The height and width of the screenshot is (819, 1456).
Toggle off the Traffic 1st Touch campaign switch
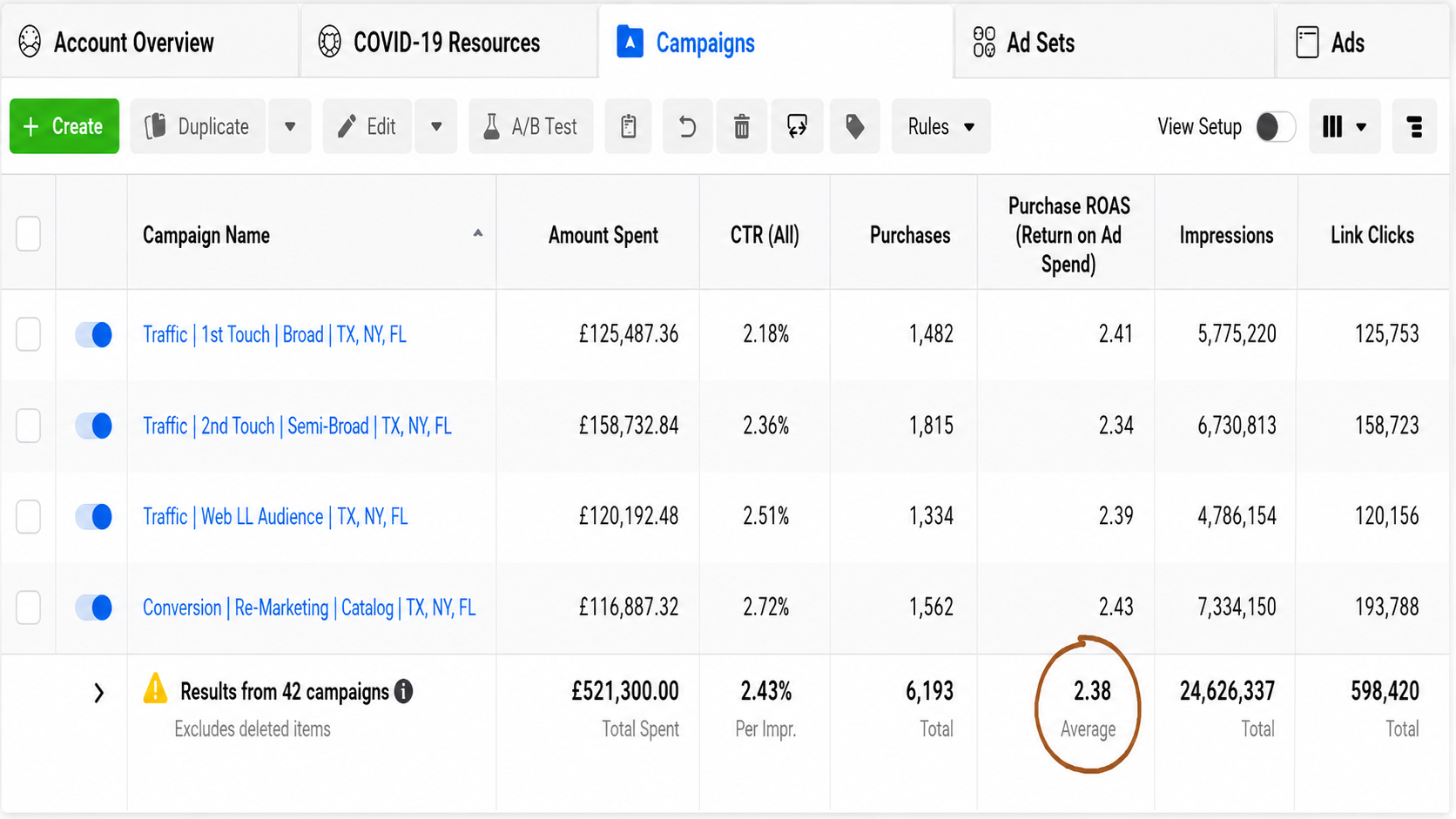94,335
